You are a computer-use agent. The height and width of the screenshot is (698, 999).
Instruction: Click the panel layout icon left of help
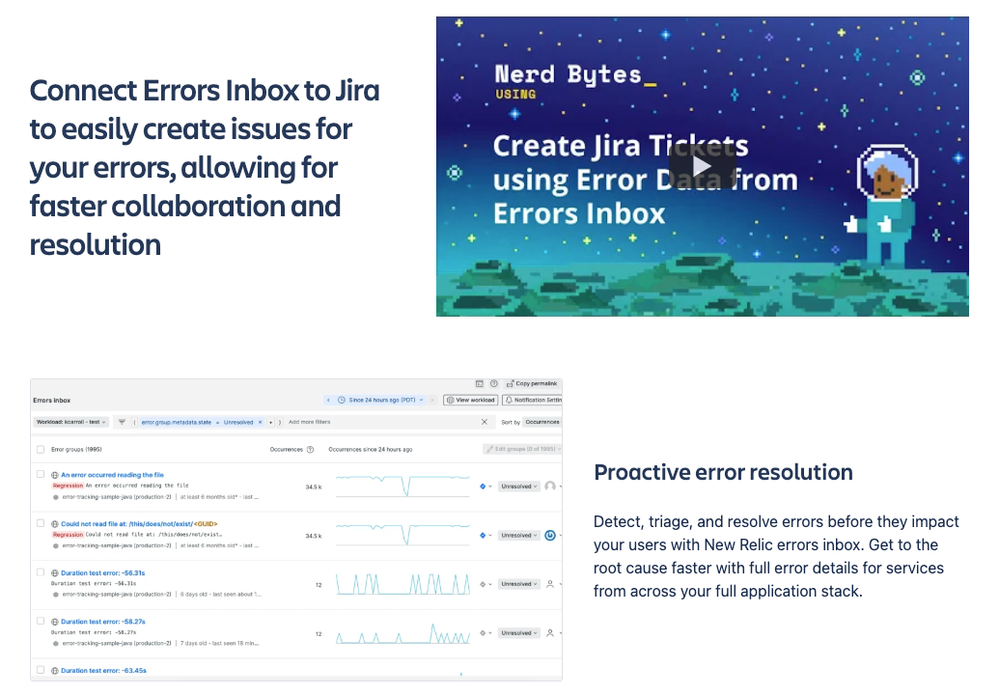(480, 383)
